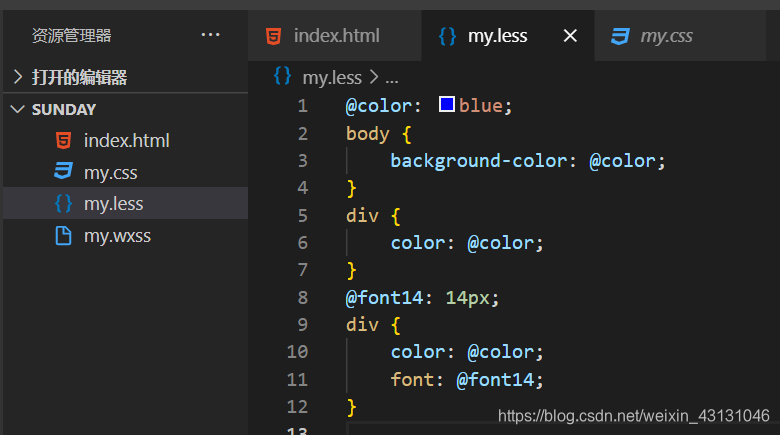
Task: Click 'div' selector on line 9
Action: [362, 325]
